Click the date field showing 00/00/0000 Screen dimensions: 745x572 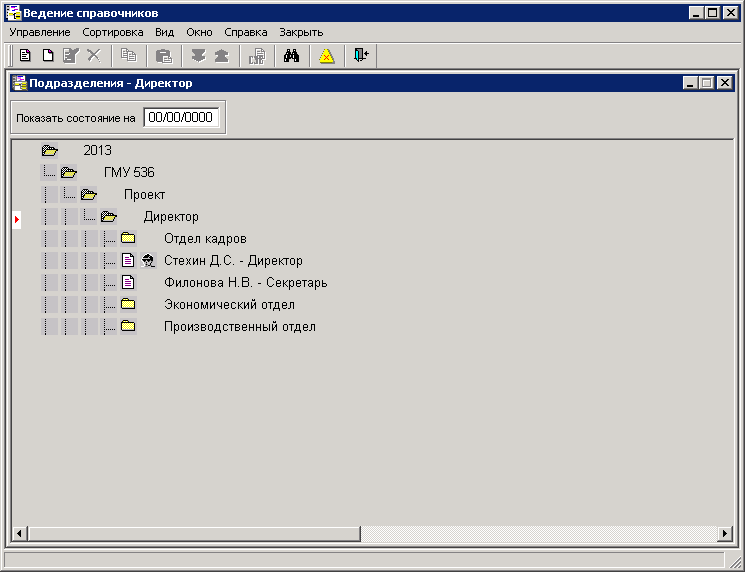click(181, 117)
